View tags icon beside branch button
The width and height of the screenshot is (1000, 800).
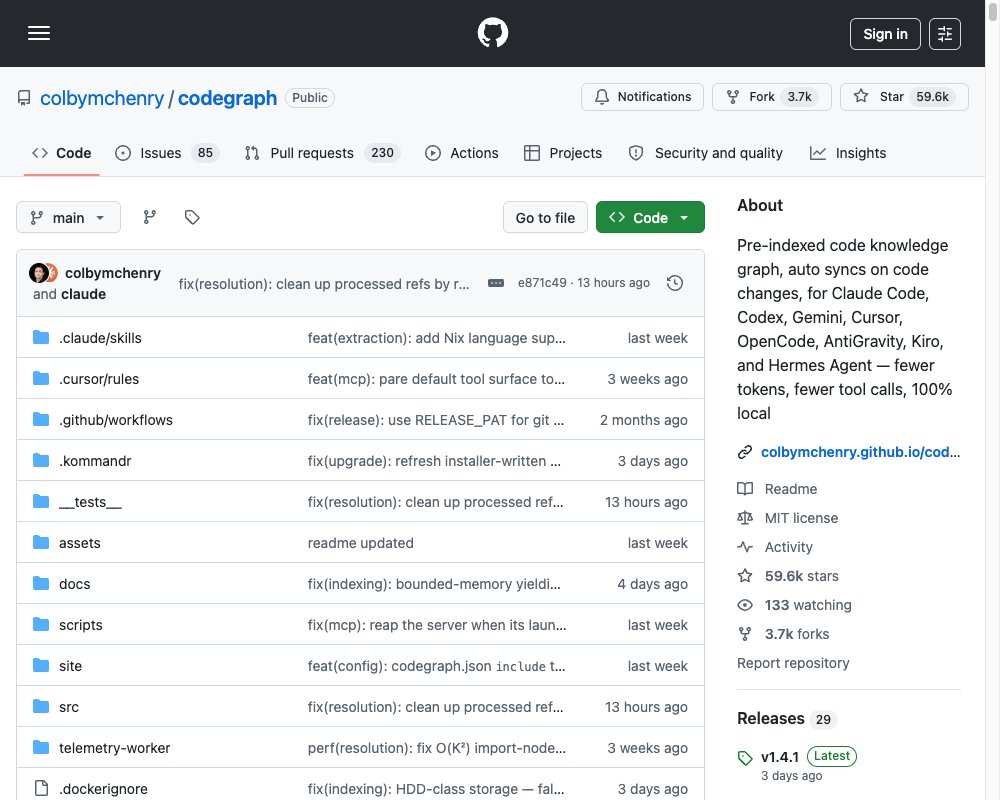click(x=192, y=218)
